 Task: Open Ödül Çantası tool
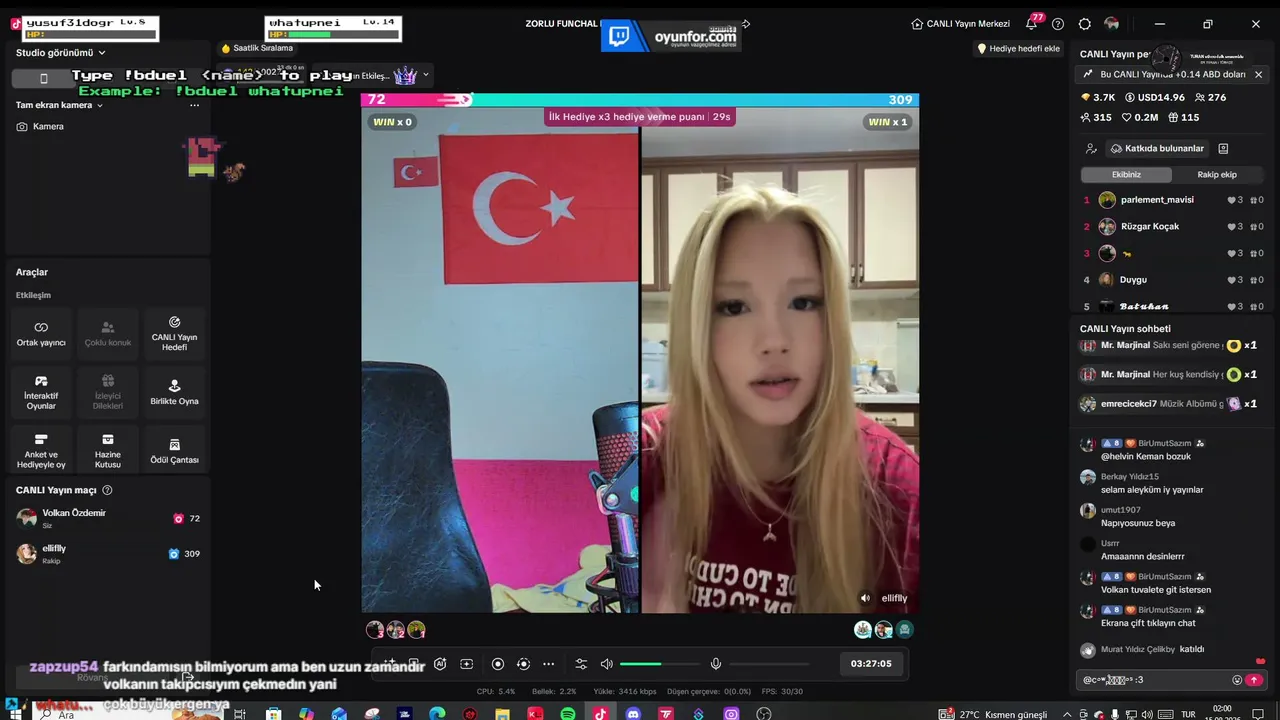pyautogui.click(x=174, y=451)
